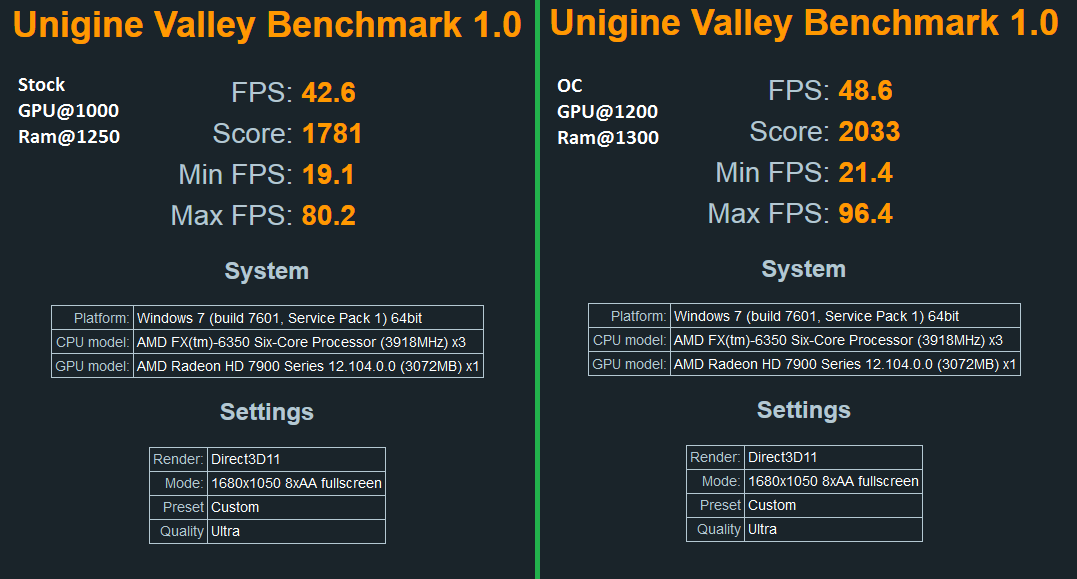Click the Settings heading in the OC panel

click(x=804, y=410)
